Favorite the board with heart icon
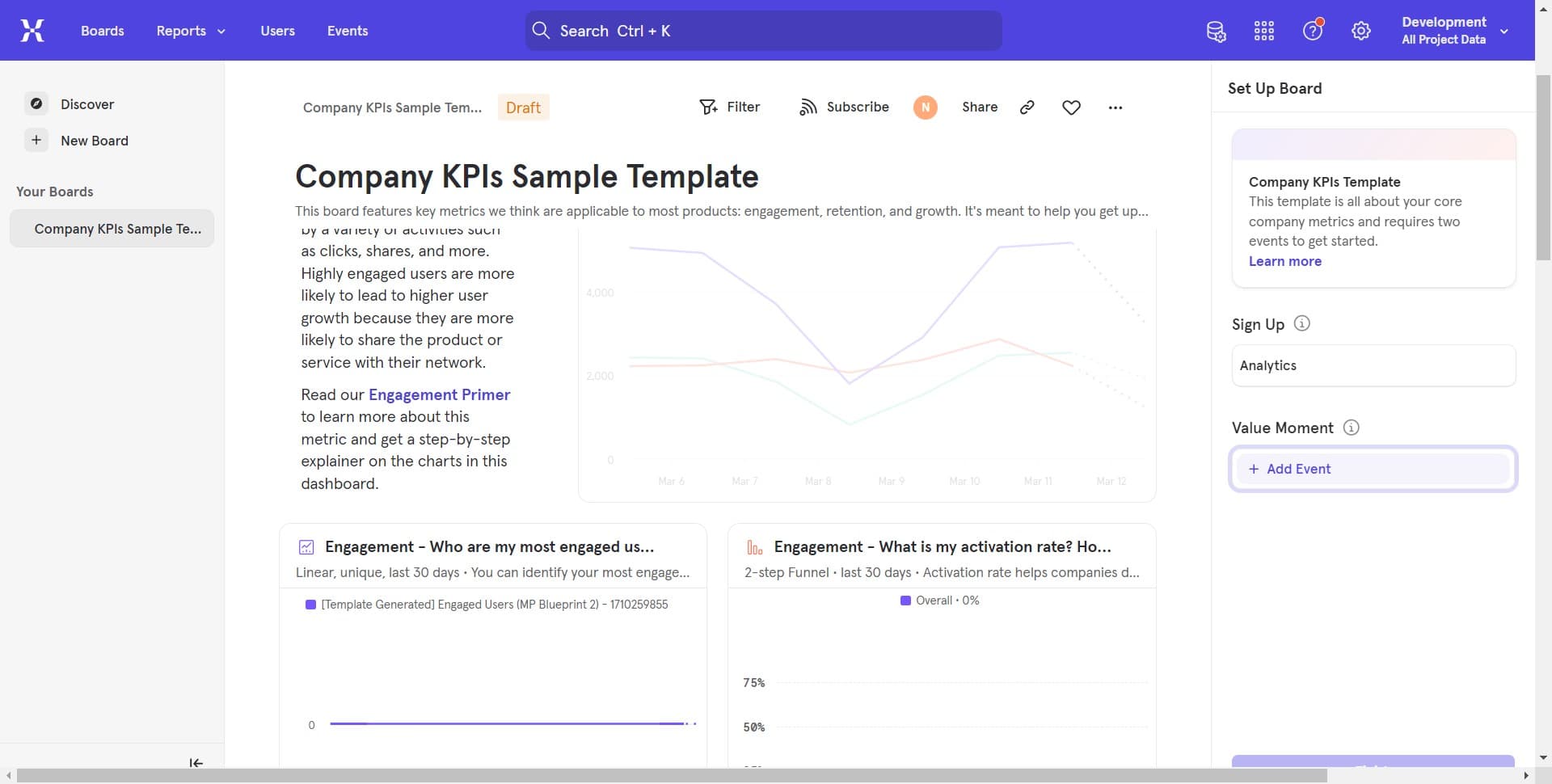 click(x=1071, y=107)
